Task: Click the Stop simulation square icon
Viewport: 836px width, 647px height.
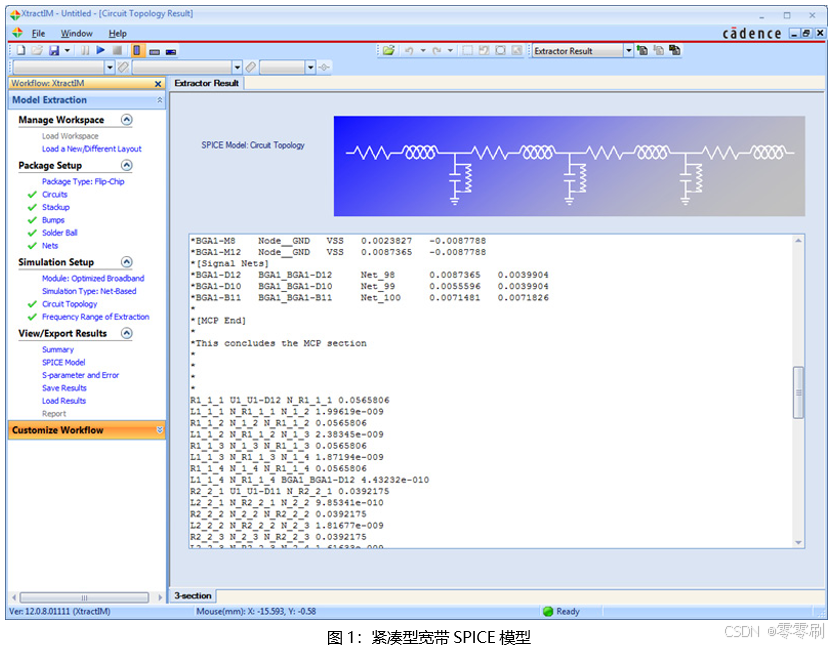Action: click(117, 51)
